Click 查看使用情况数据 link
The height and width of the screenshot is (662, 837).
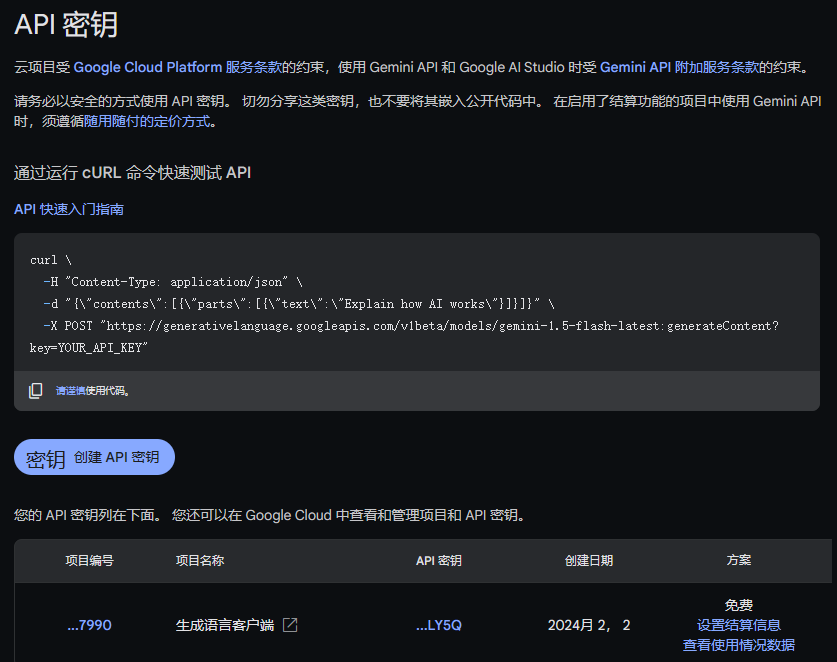[x=739, y=645]
